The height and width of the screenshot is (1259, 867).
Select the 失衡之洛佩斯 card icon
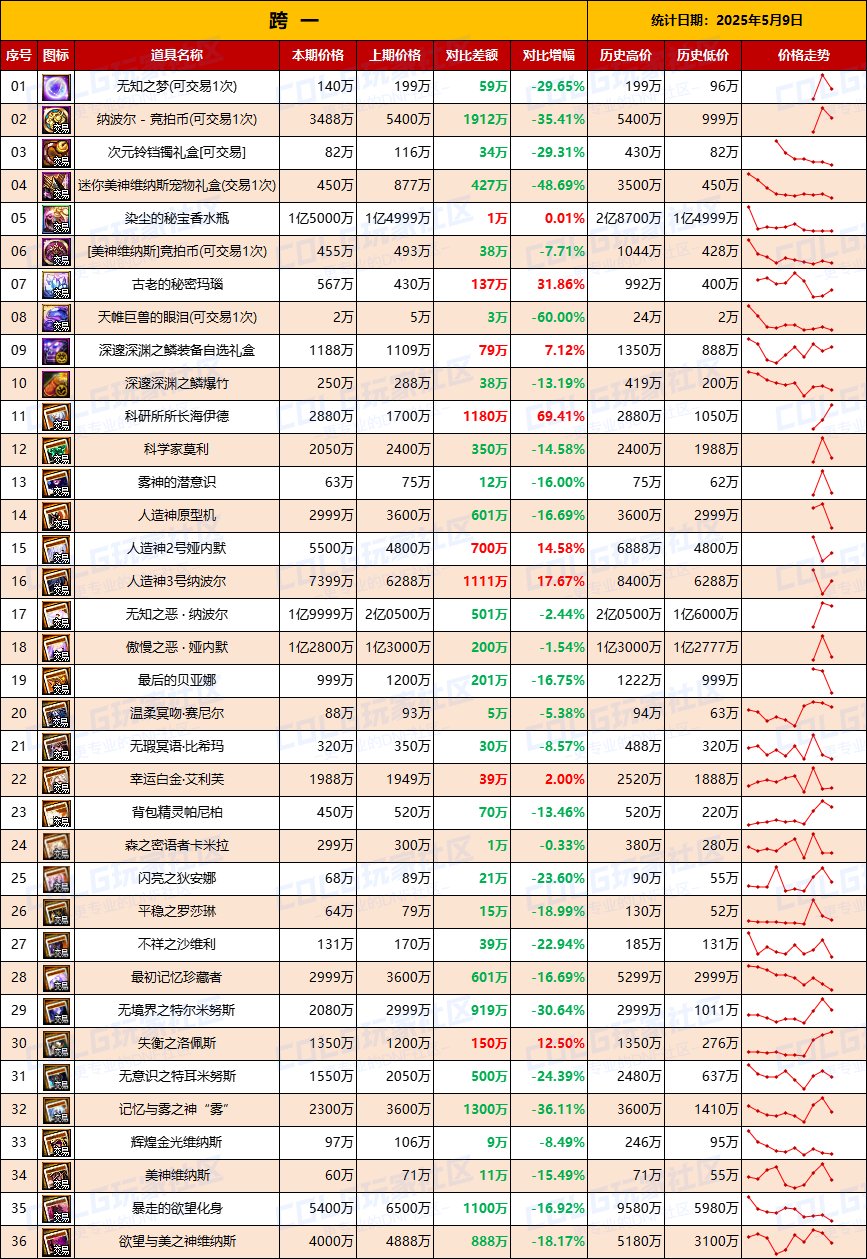pyautogui.click(x=55, y=1044)
